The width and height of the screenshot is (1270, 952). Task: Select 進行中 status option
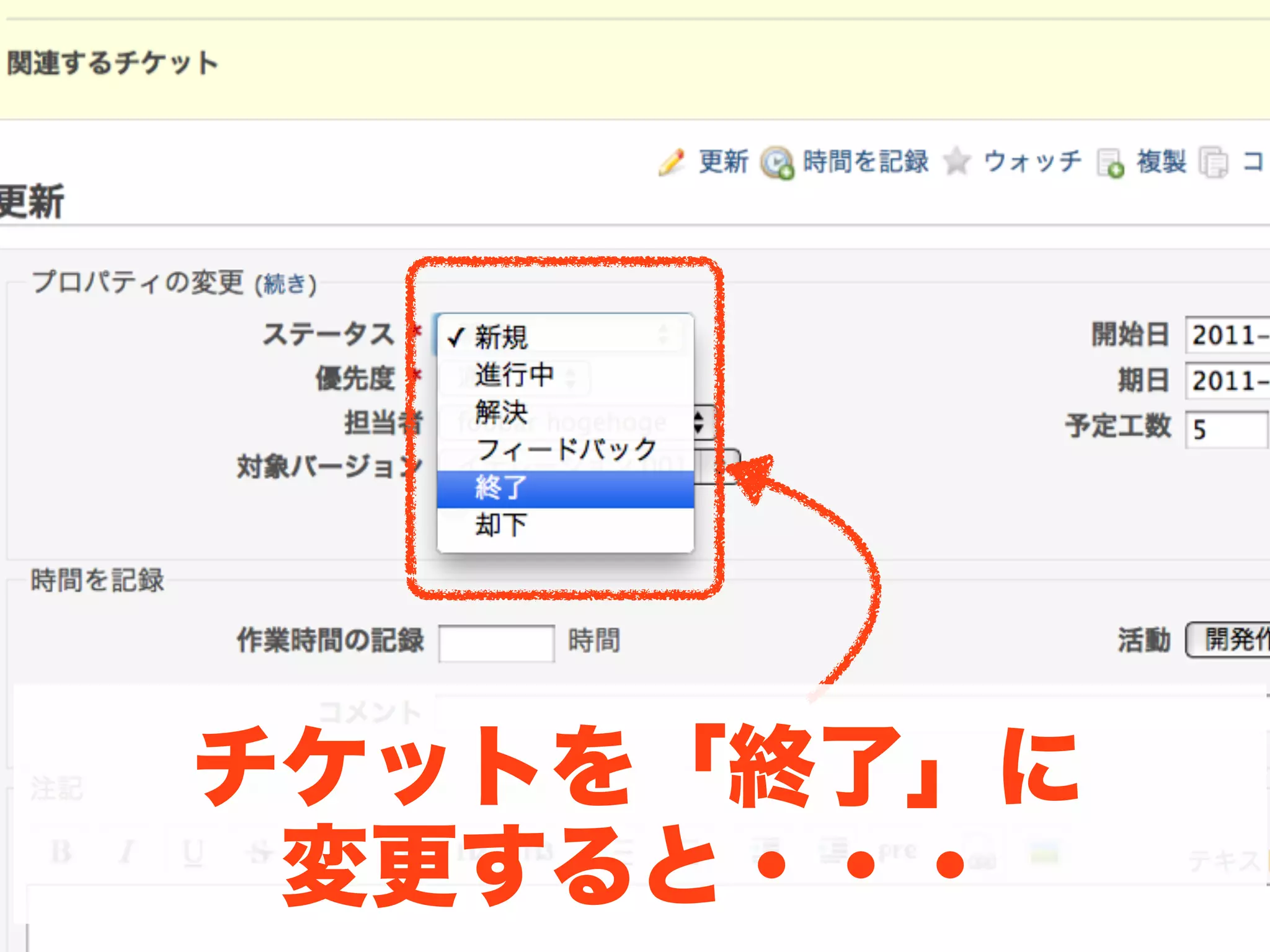[565, 374]
